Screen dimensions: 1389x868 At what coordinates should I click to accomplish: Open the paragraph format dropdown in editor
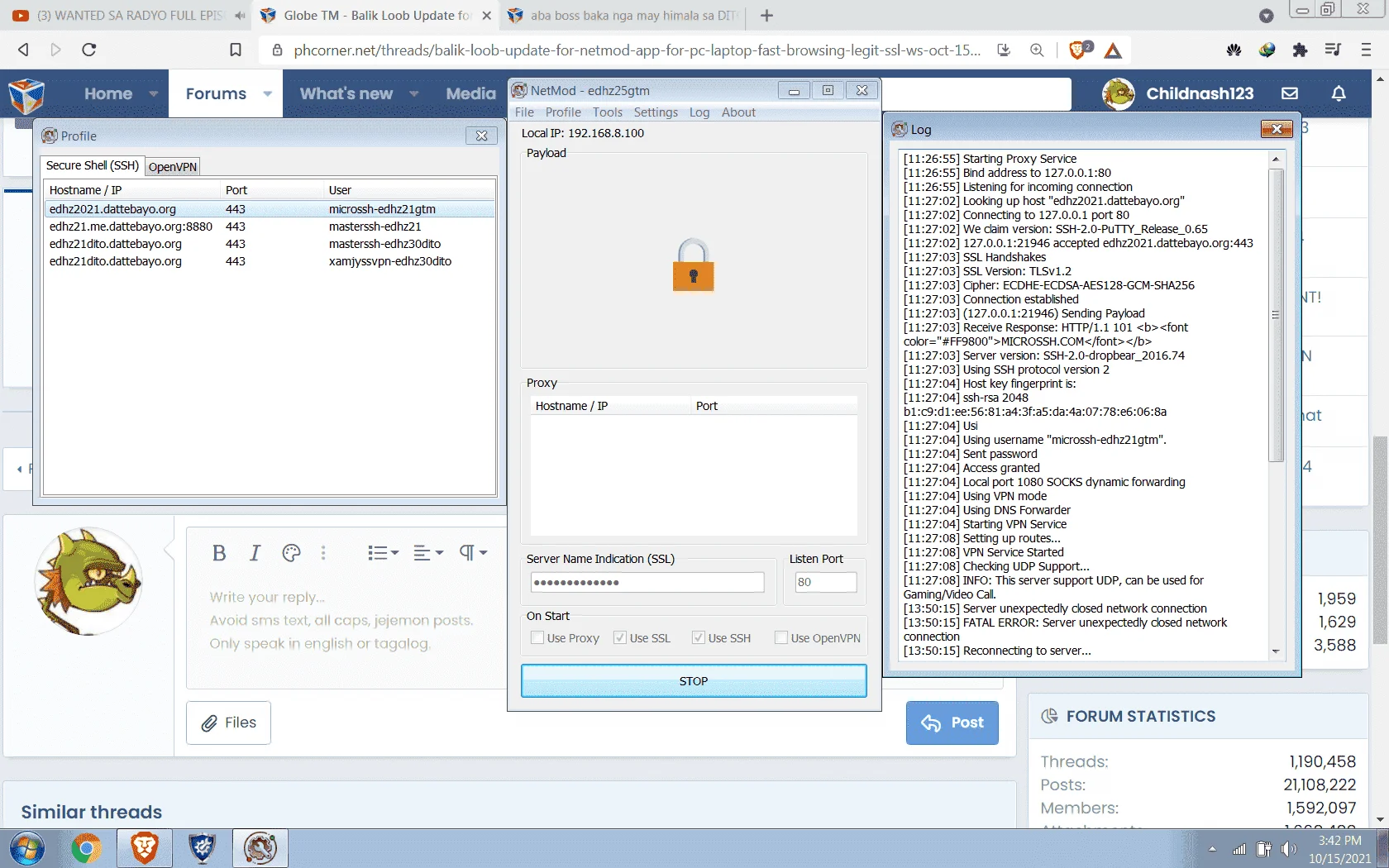point(474,553)
